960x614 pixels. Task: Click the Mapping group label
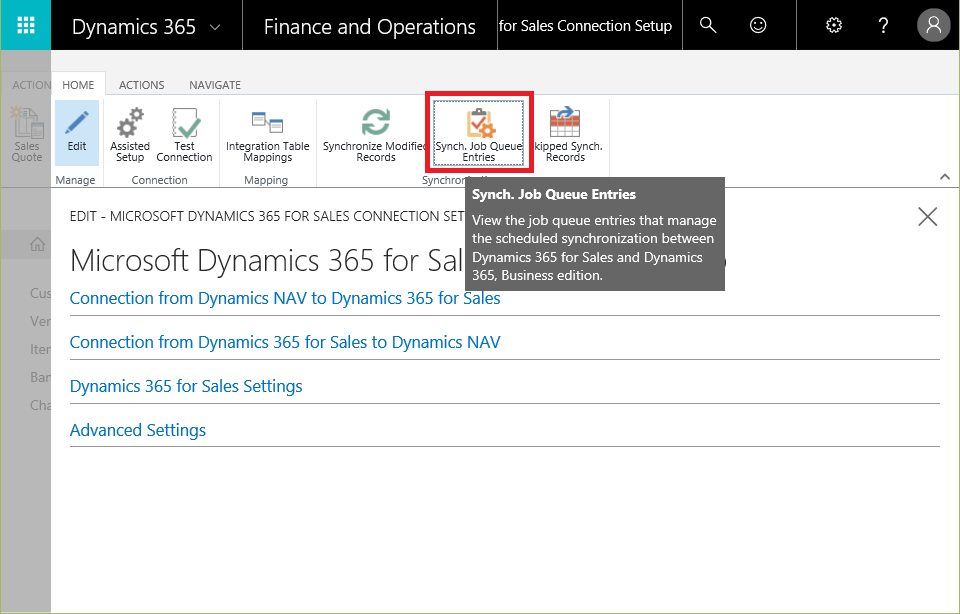[x=266, y=180]
